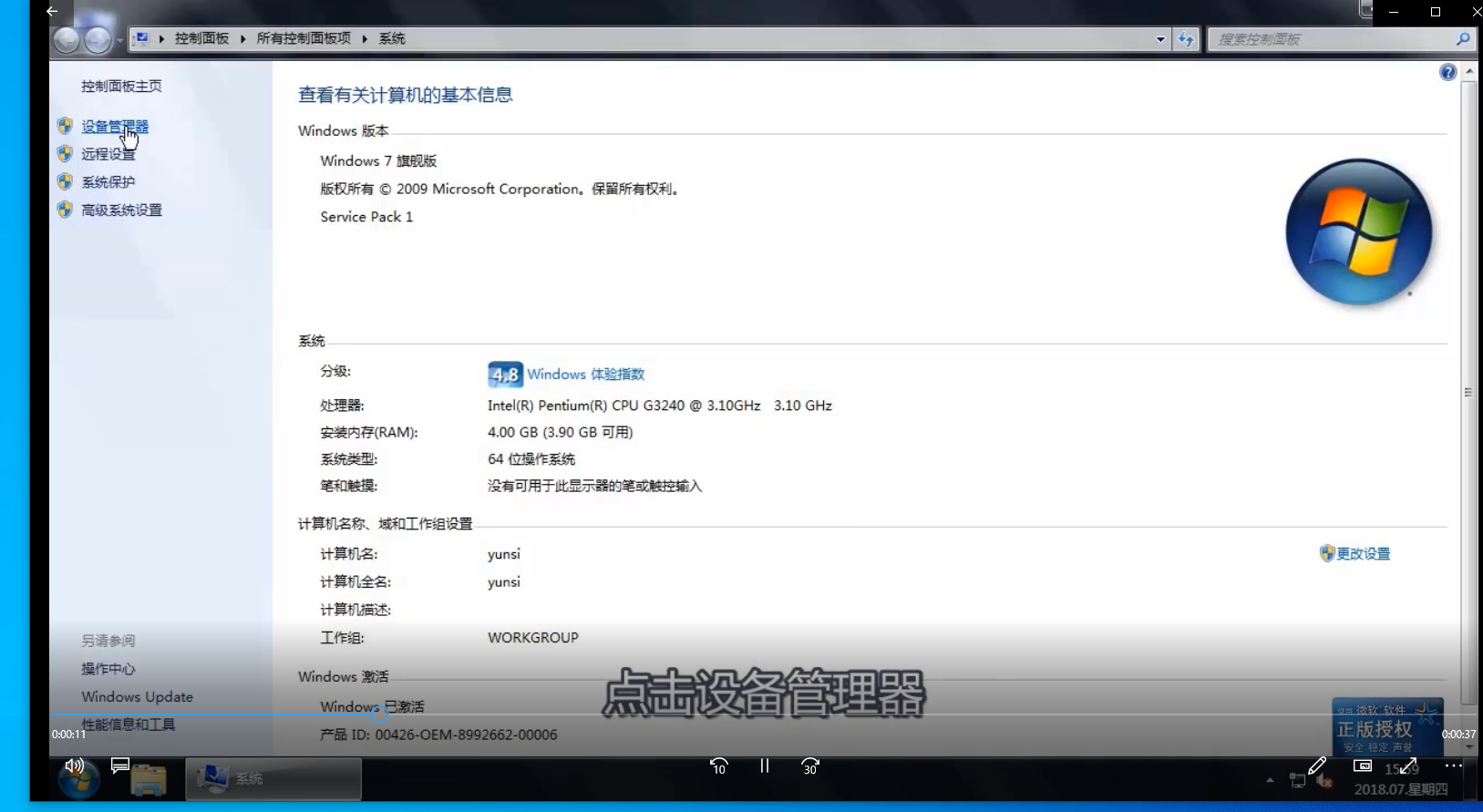Click the network tray icon
Screen dimensions: 1483x812
coord(1297,780)
